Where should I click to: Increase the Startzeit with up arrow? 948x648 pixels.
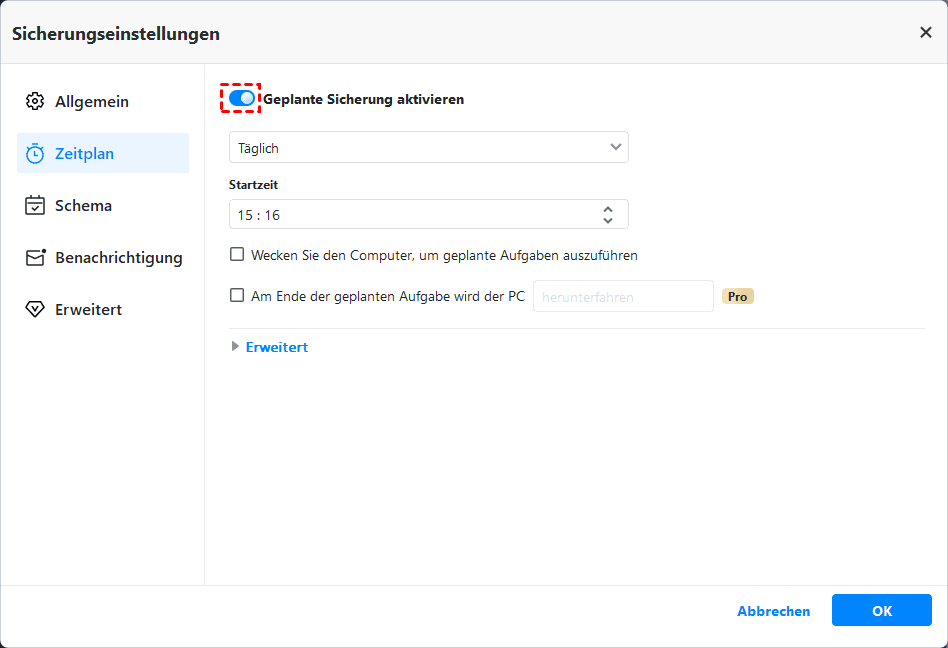(608, 209)
